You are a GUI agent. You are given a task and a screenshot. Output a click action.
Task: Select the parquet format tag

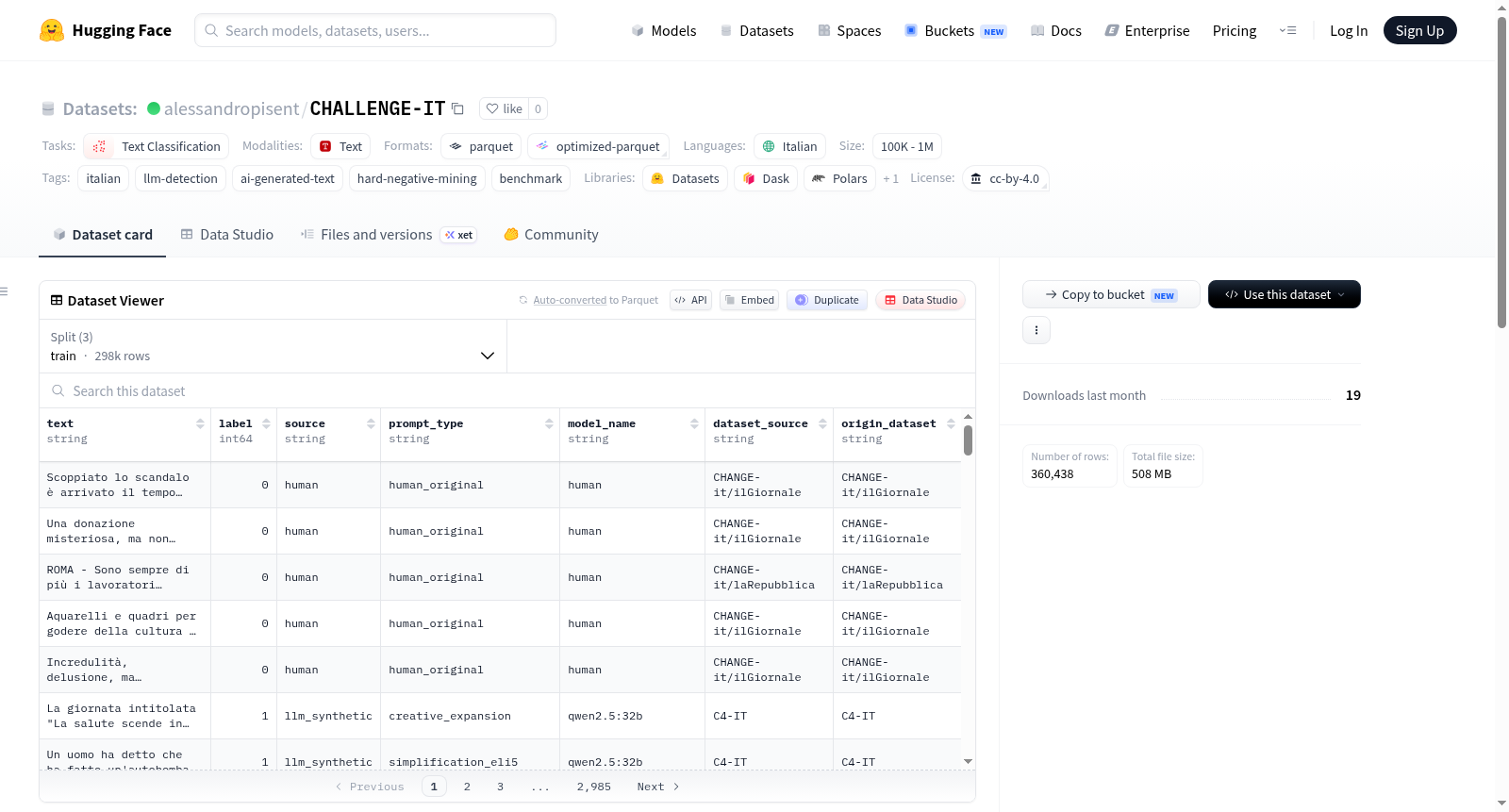point(481,146)
